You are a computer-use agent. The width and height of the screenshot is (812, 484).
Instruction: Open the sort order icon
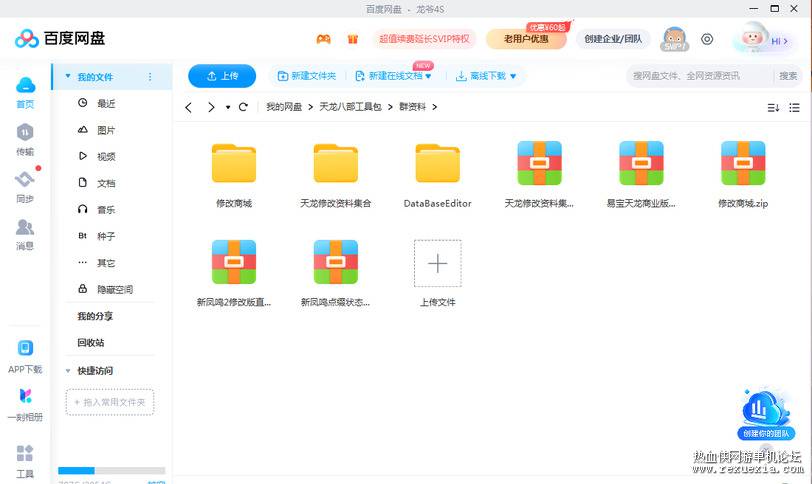click(773, 108)
